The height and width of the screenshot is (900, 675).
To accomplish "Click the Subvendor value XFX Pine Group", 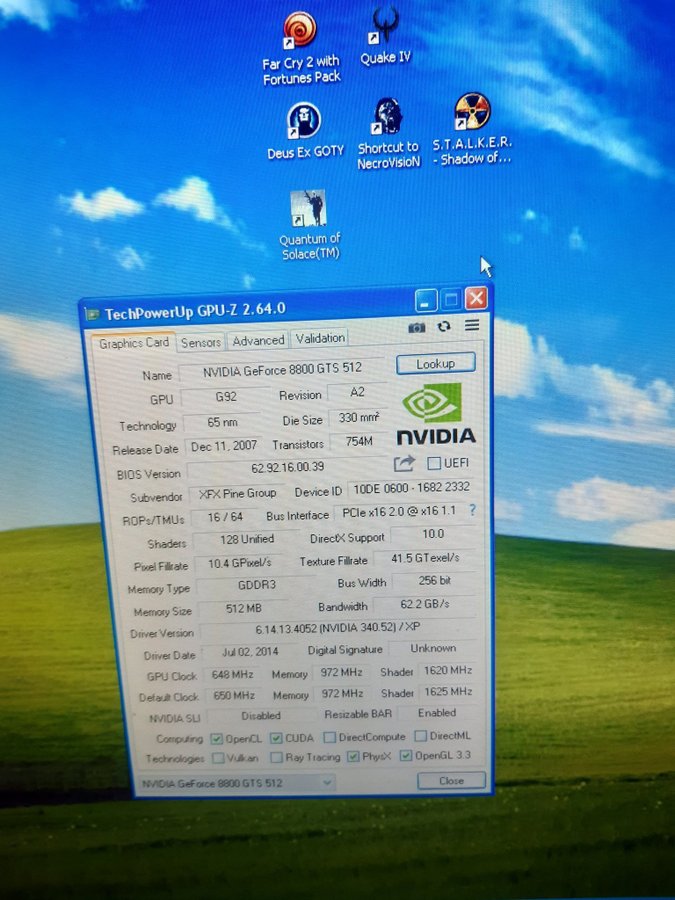I will pyautogui.click(x=237, y=494).
